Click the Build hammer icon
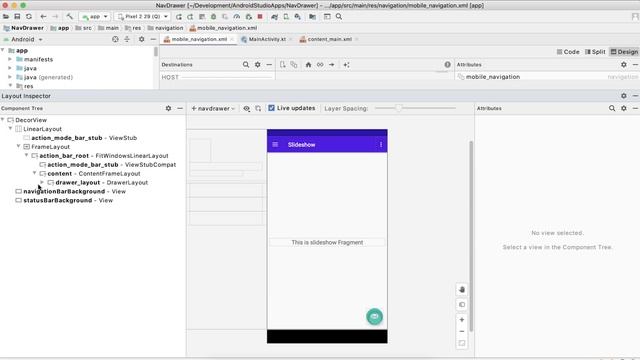Screen dimensions: 640x360 coord(70,17)
